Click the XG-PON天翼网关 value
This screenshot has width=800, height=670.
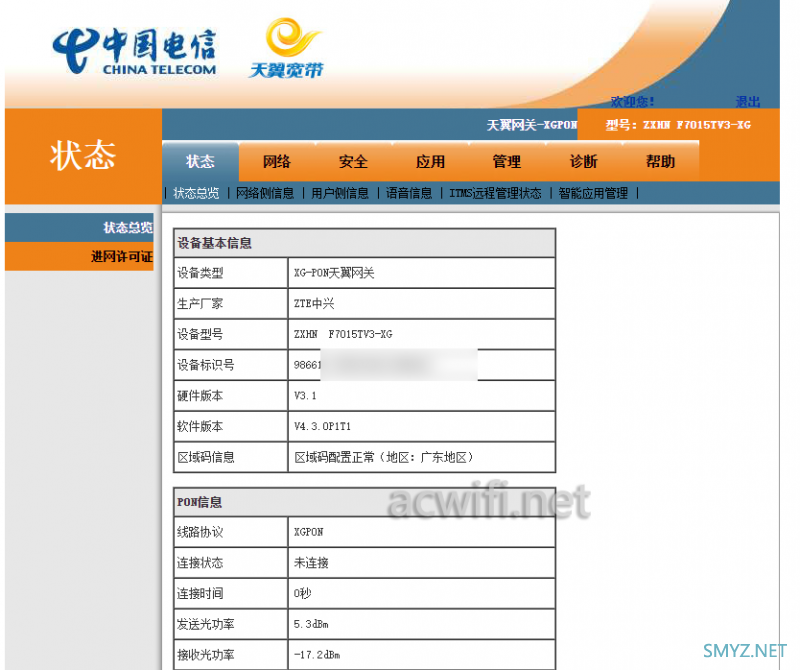(334, 273)
